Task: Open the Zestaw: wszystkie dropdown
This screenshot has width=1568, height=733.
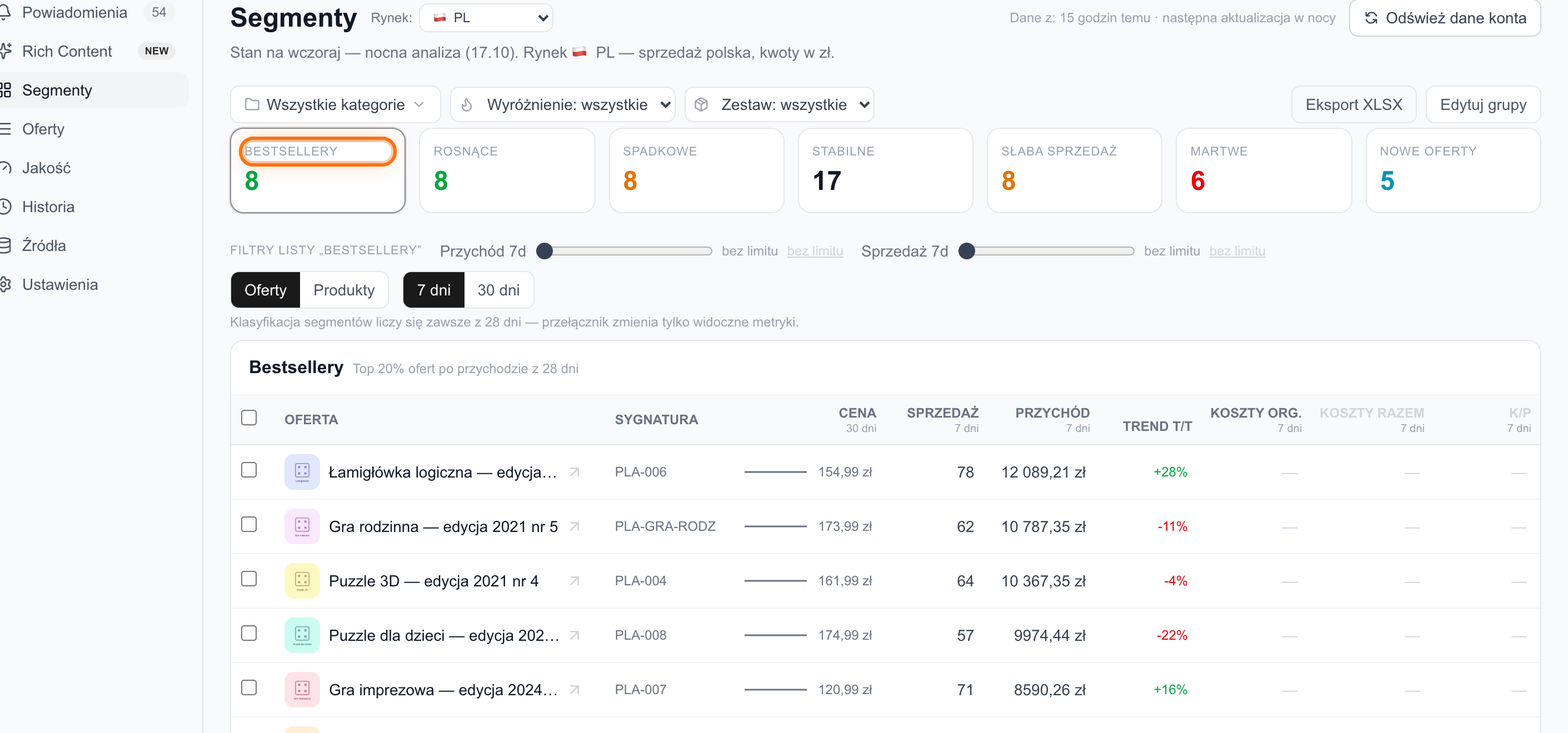Action: [x=779, y=104]
